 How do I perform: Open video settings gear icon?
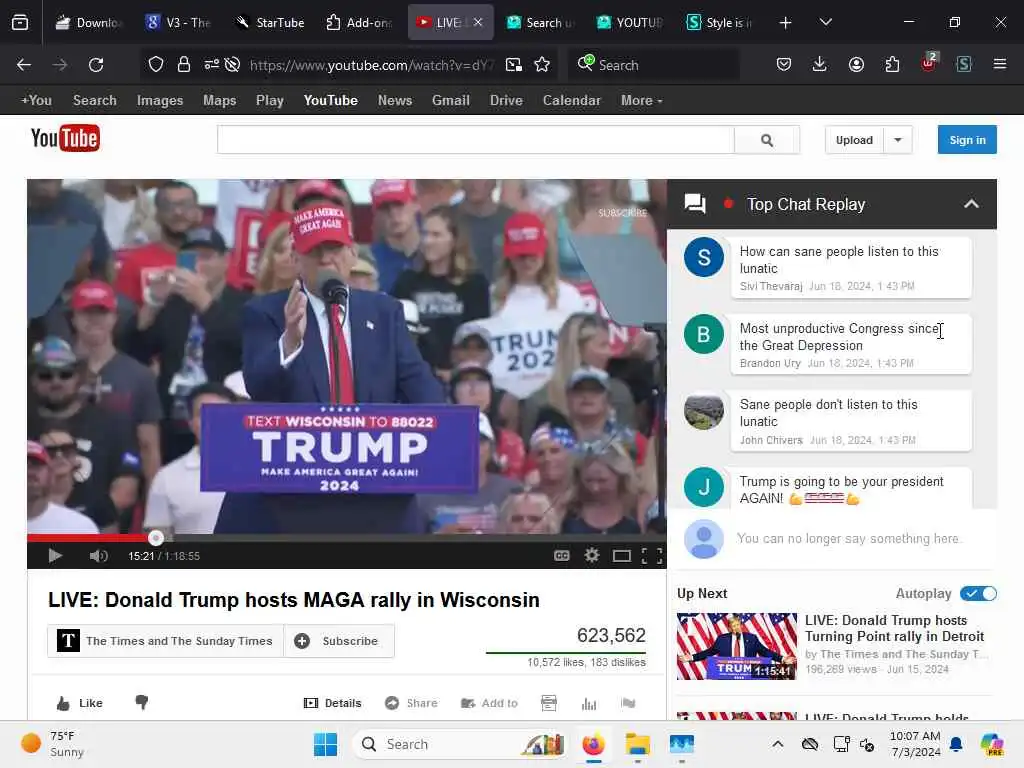click(592, 555)
